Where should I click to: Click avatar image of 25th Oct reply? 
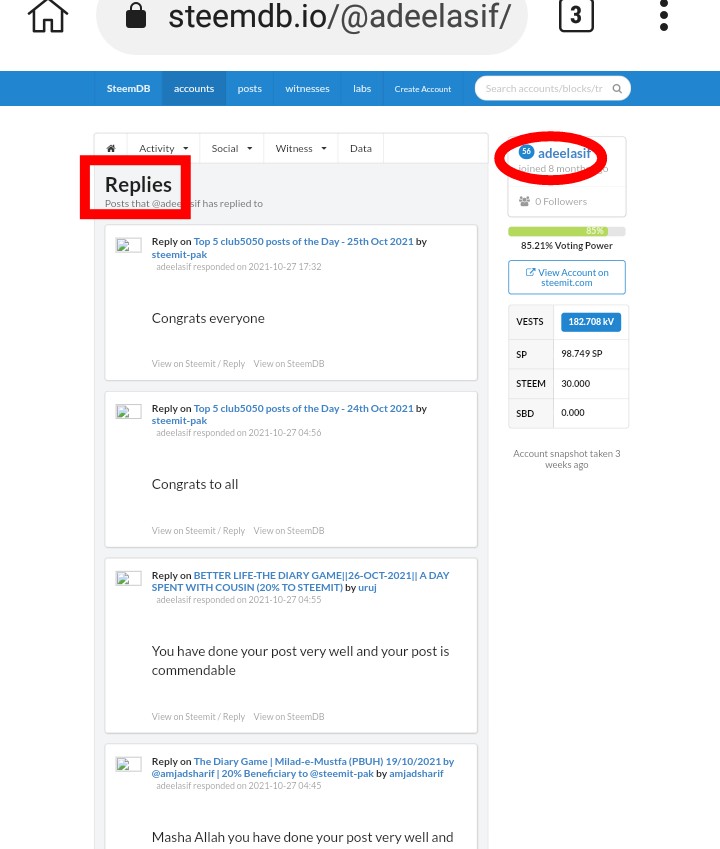coord(128,245)
